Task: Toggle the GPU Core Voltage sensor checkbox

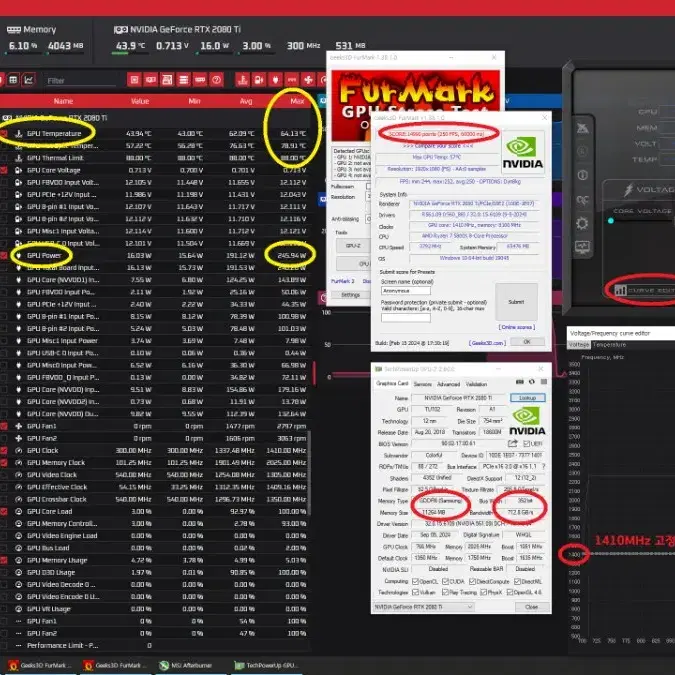Action: 4,170
